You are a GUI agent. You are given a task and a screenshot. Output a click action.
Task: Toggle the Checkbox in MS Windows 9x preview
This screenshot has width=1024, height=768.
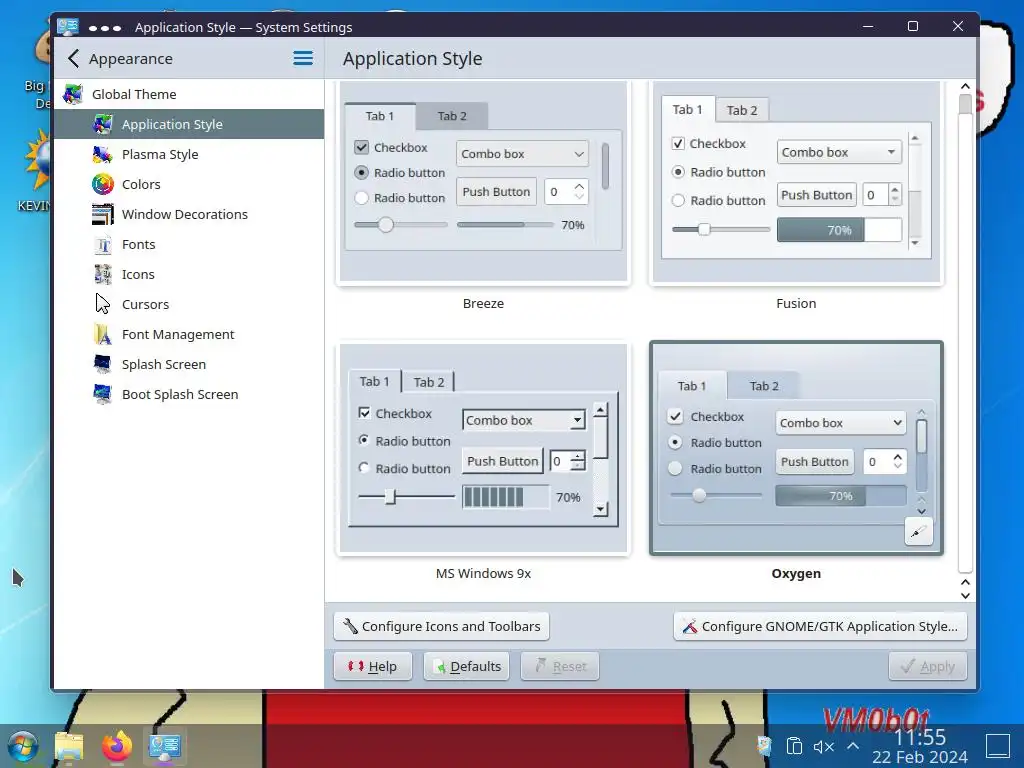click(364, 413)
